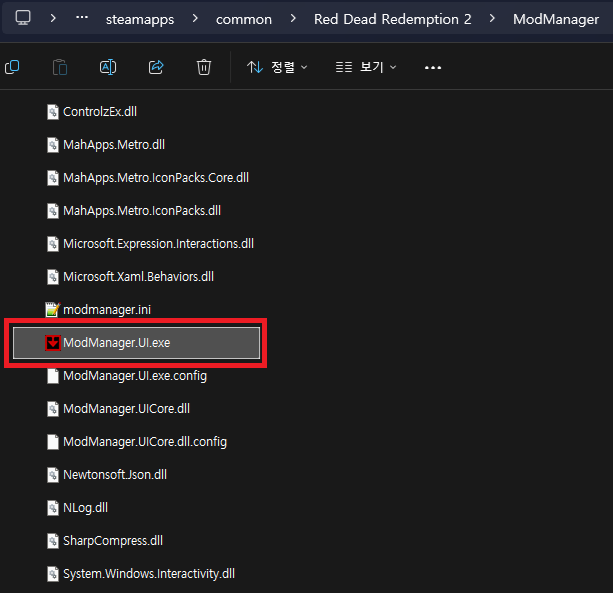Image resolution: width=613 pixels, height=593 pixels.
Task: Select MahApps.Metro.IconPacks.dll file
Action: 142,211
